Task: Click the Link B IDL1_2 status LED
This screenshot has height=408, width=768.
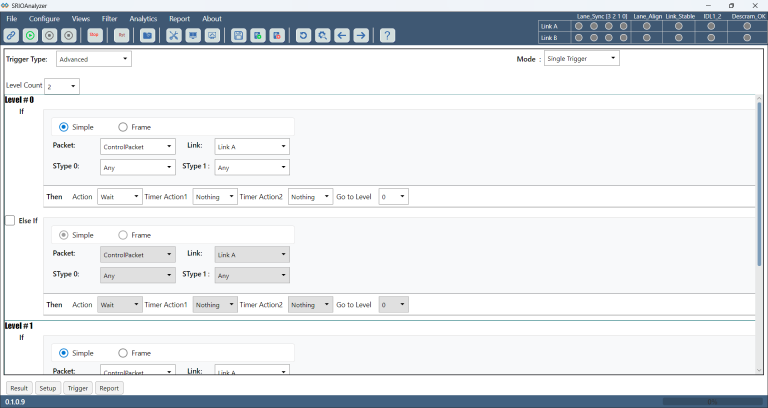Action: point(711,38)
